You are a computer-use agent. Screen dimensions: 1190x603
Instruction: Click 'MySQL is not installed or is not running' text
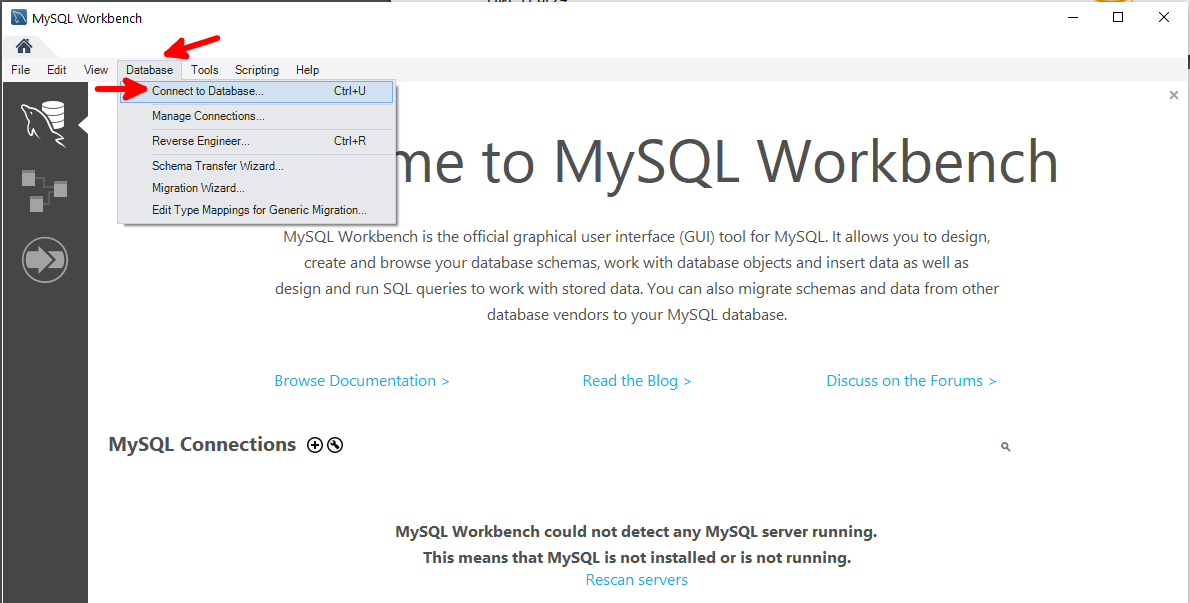(637, 558)
